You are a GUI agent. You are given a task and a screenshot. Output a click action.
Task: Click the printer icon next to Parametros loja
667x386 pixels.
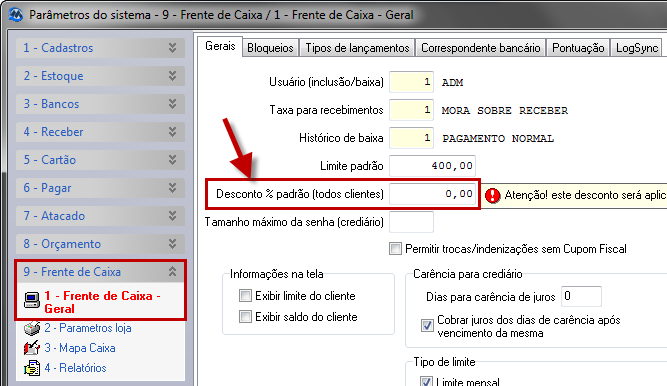pos(31,328)
